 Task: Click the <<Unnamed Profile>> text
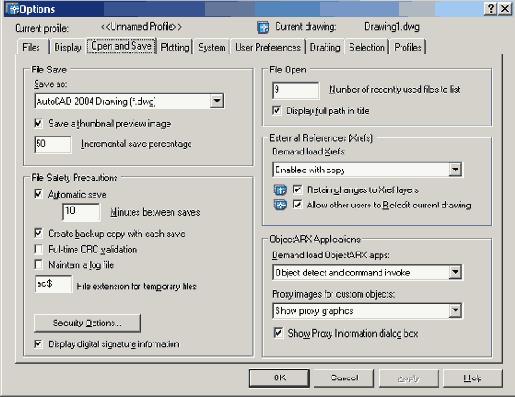tap(142, 27)
